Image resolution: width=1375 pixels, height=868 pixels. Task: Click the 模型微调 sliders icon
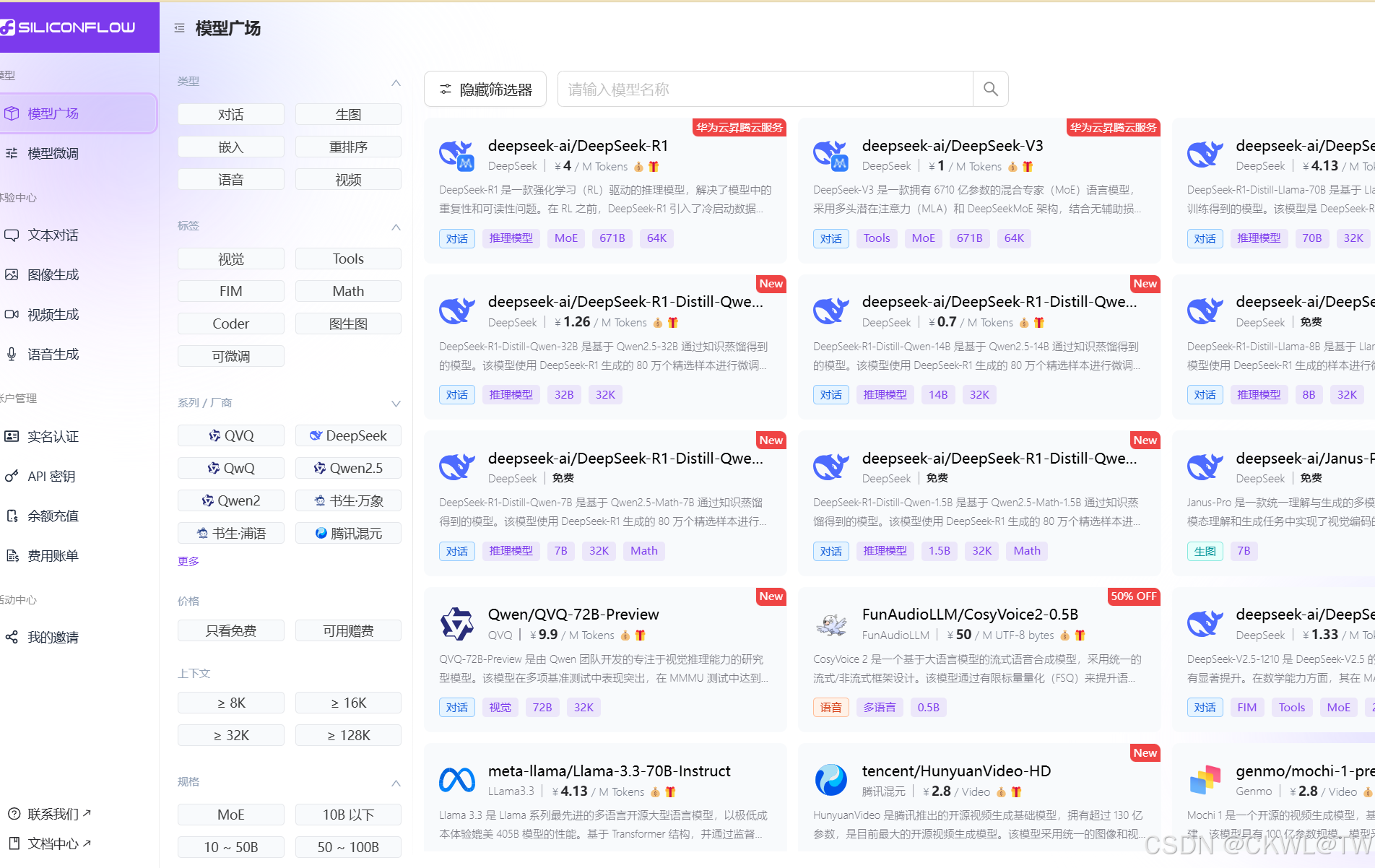click(12, 153)
